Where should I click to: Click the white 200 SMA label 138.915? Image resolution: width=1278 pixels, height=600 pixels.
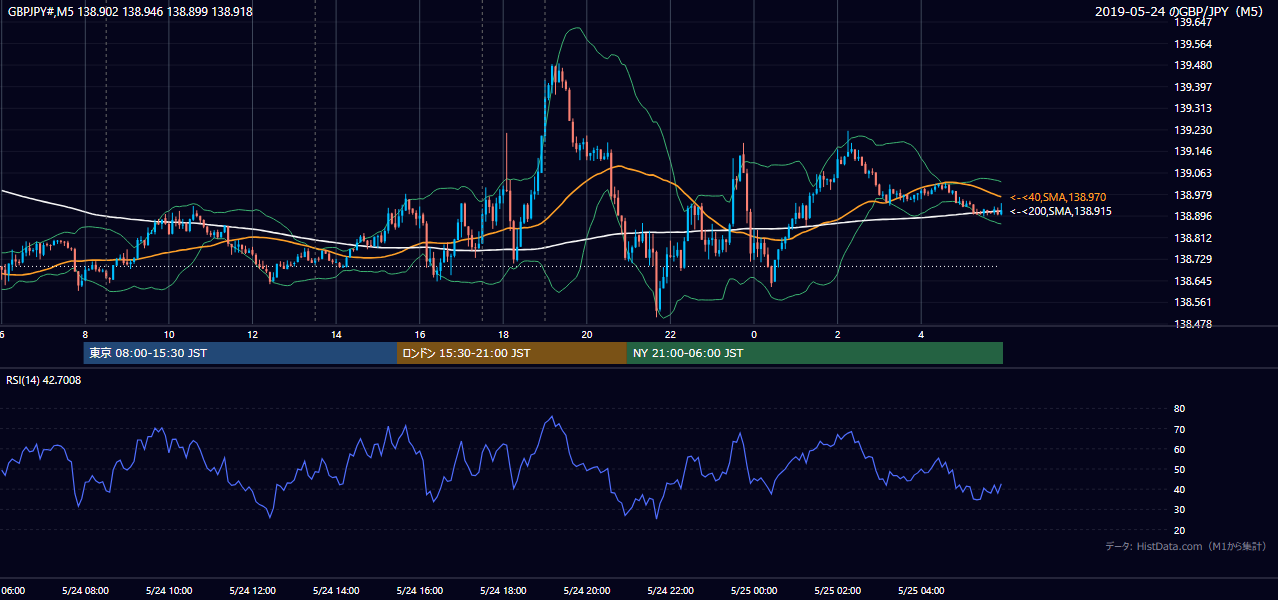point(1060,211)
